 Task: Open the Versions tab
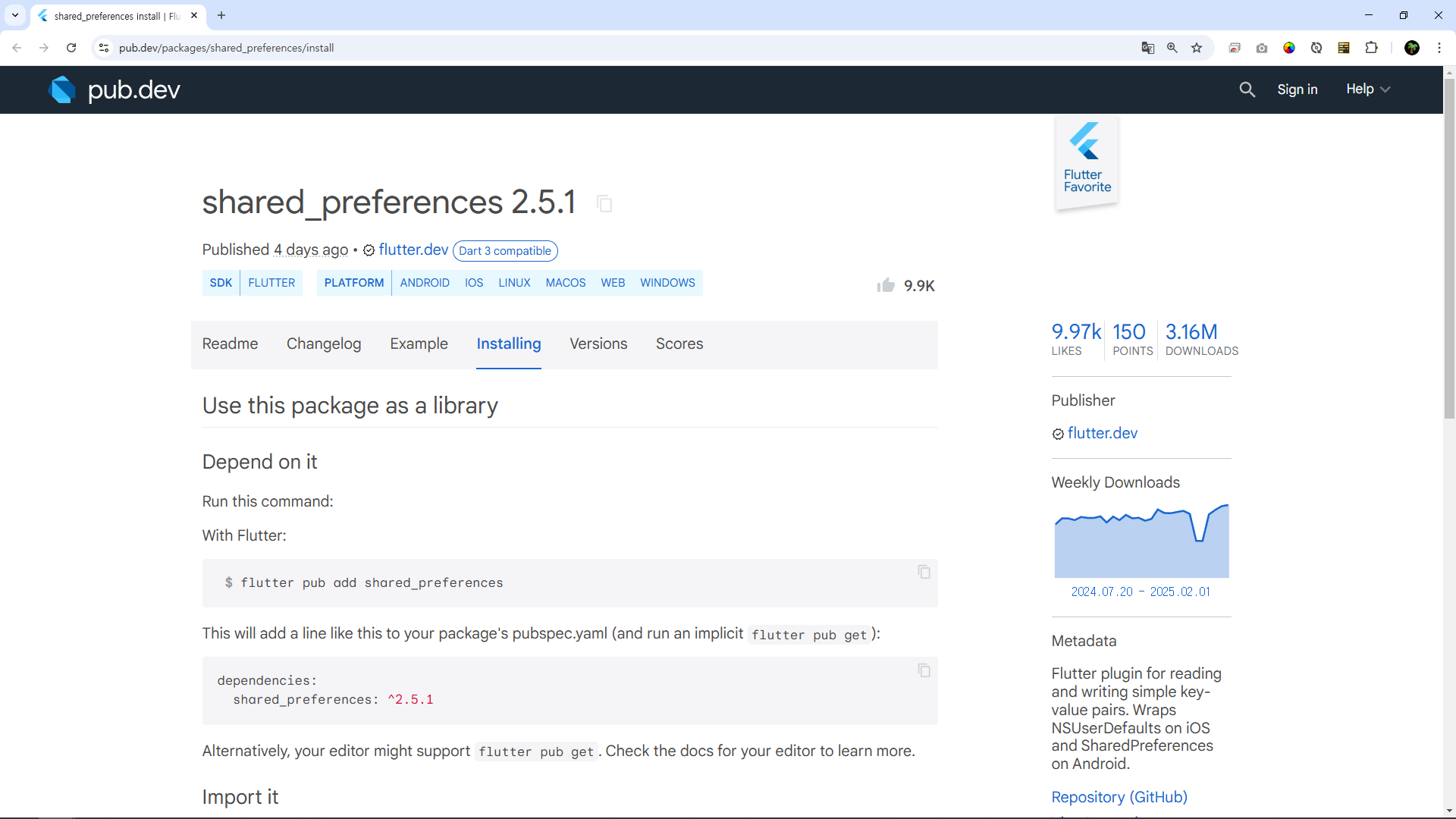[x=598, y=344]
